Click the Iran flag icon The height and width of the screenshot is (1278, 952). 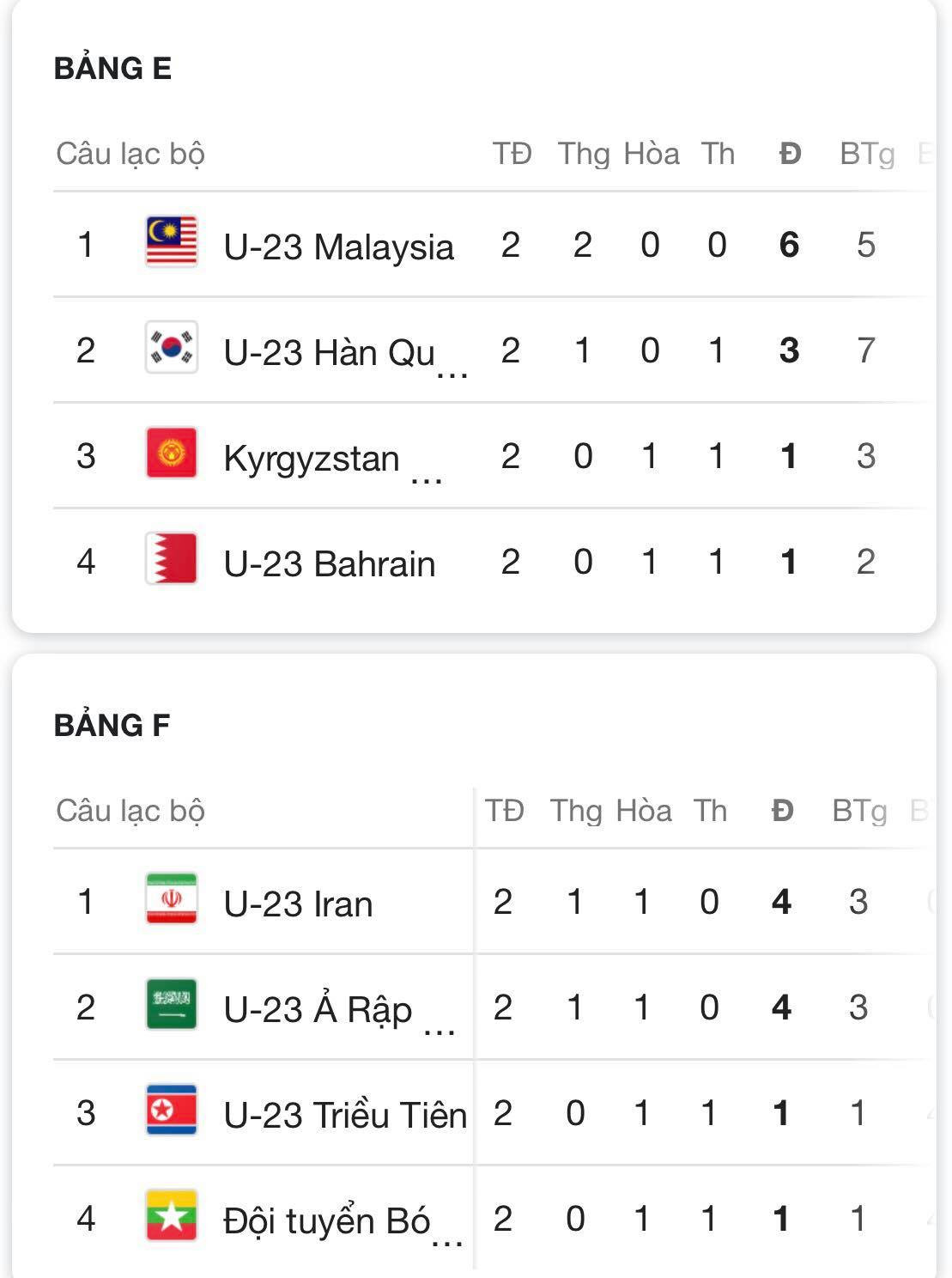[x=172, y=899]
